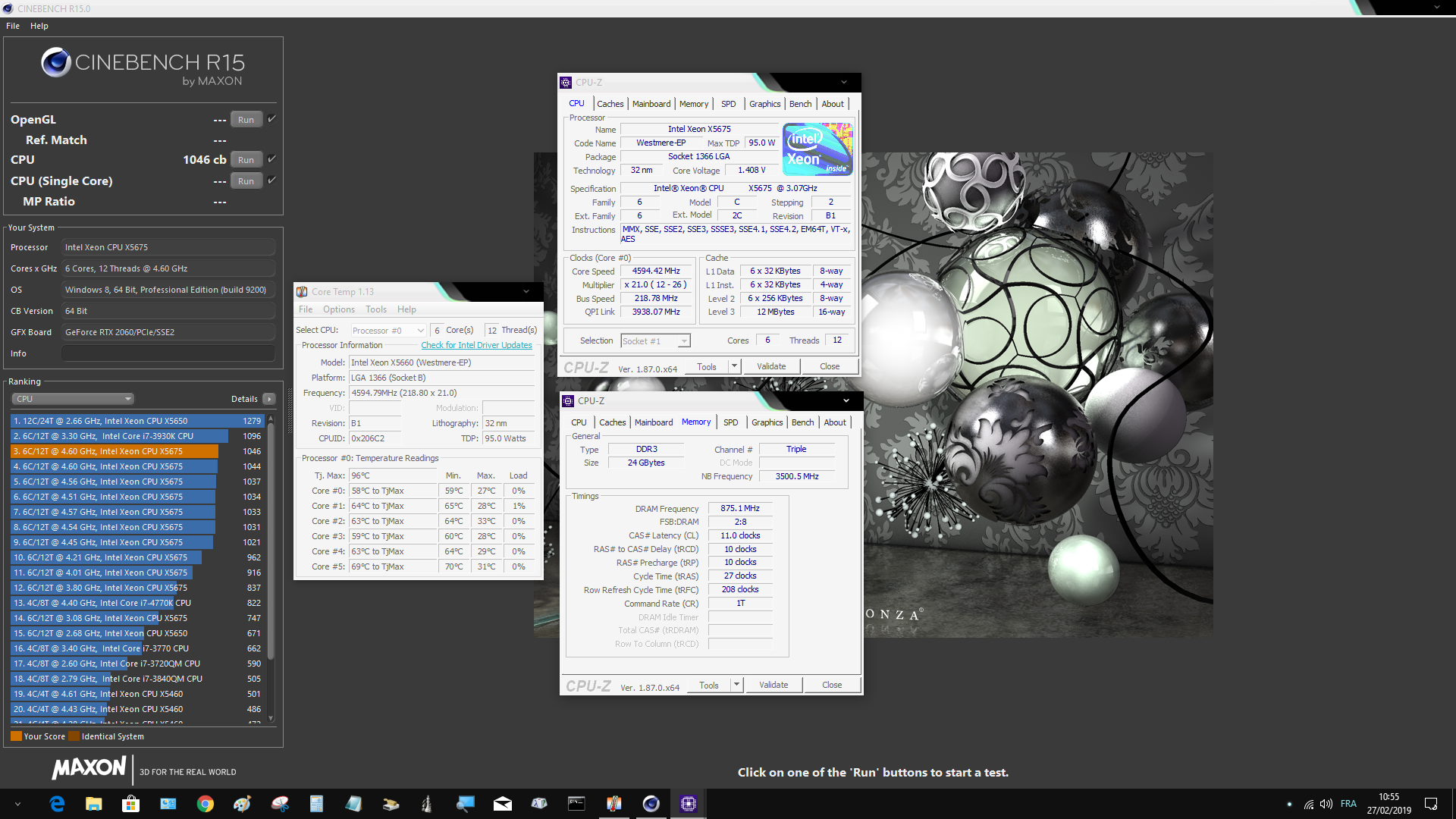Click the MAXON logo in Cinebench
The height and width of the screenshot is (819, 1456).
click(x=89, y=768)
